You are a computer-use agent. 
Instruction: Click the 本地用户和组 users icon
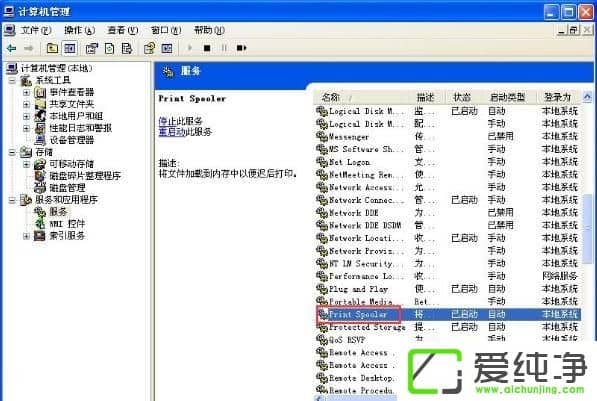point(40,116)
